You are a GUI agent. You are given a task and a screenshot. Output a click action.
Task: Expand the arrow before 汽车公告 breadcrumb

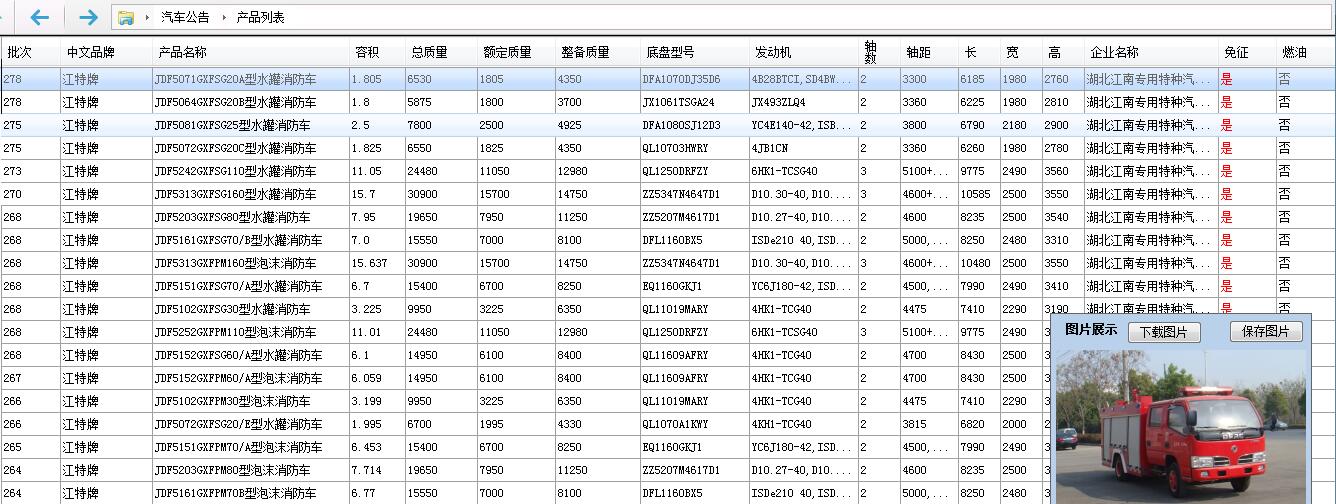[148, 18]
